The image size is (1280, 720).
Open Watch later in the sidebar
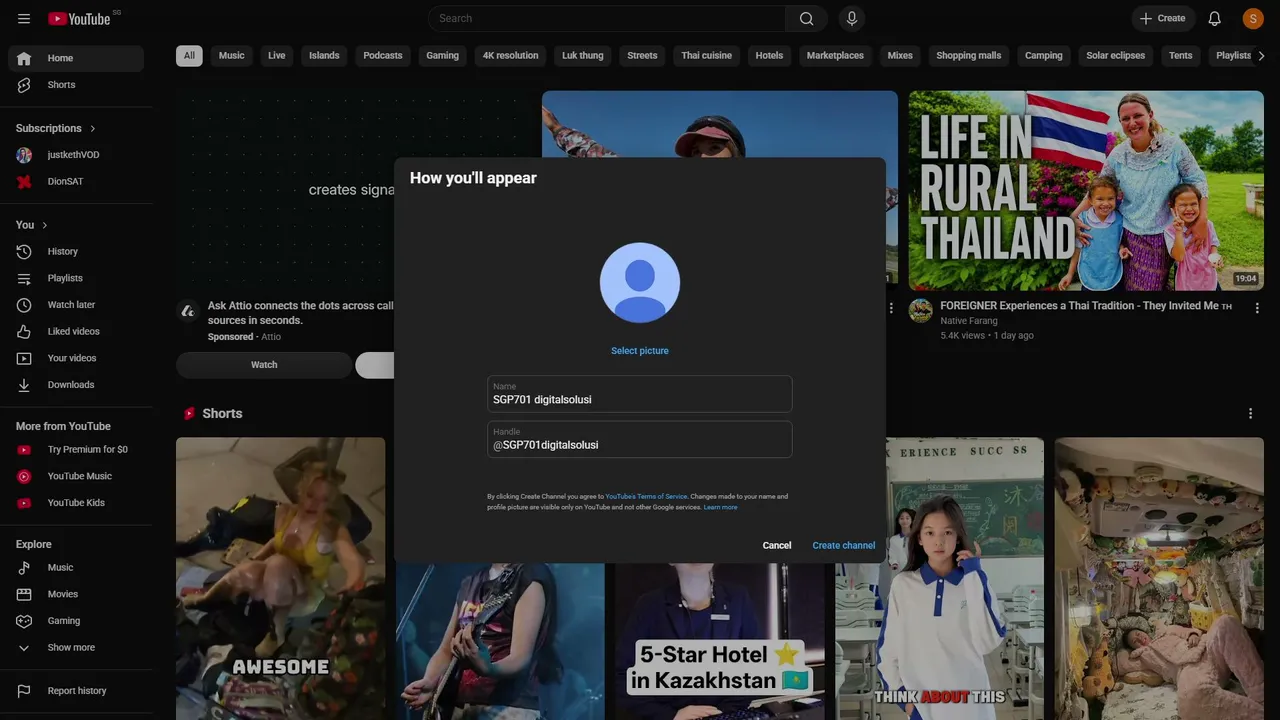76,305
